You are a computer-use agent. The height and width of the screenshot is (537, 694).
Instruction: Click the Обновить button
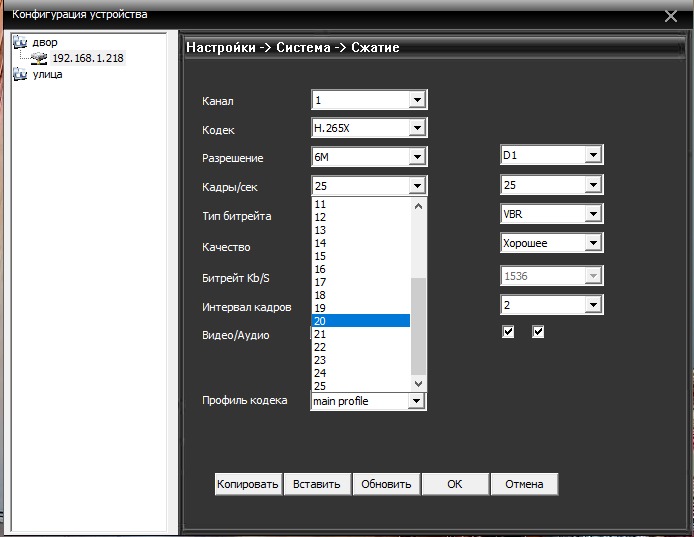click(386, 484)
